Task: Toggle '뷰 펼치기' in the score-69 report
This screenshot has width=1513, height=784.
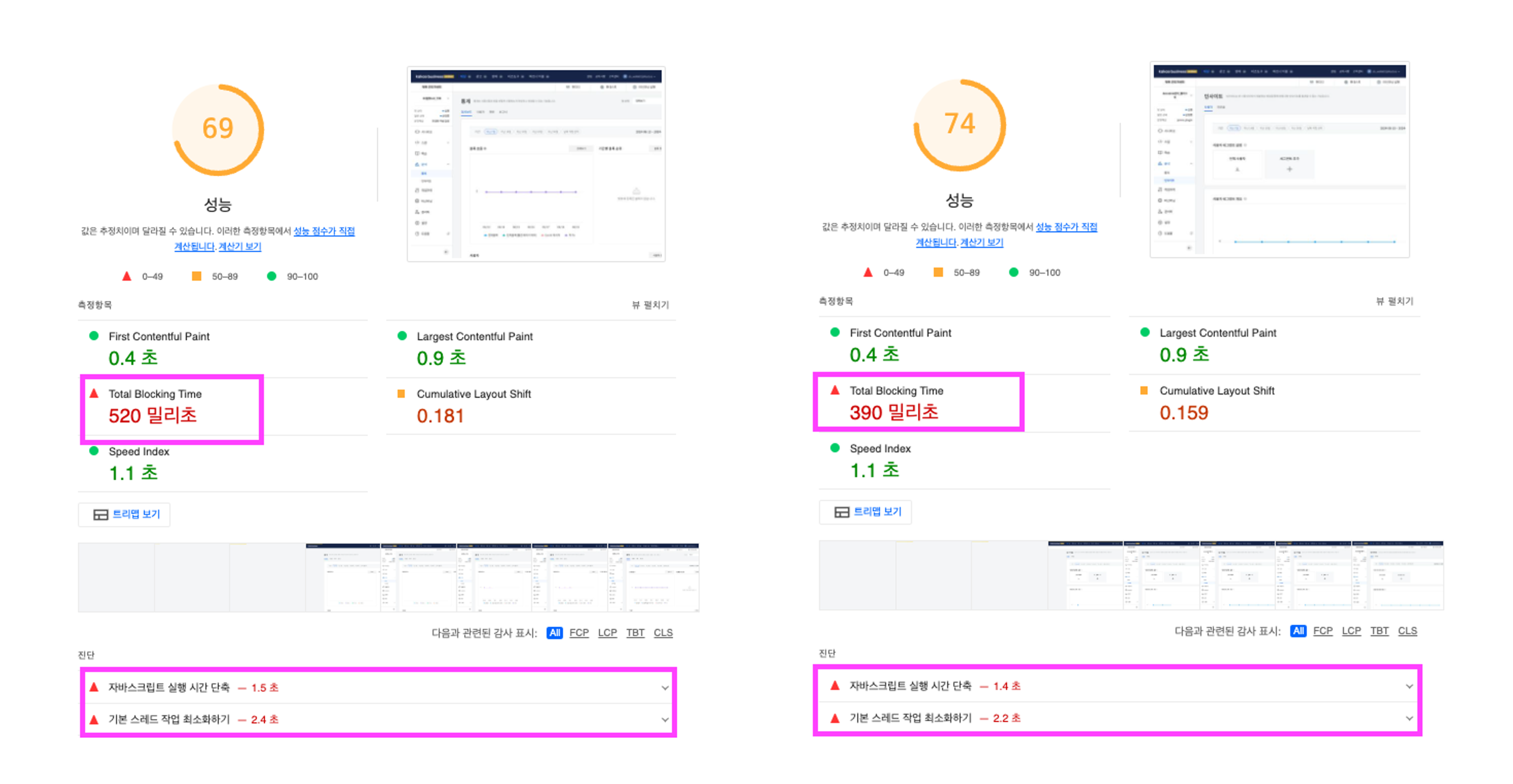Action: [x=650, y=305]
